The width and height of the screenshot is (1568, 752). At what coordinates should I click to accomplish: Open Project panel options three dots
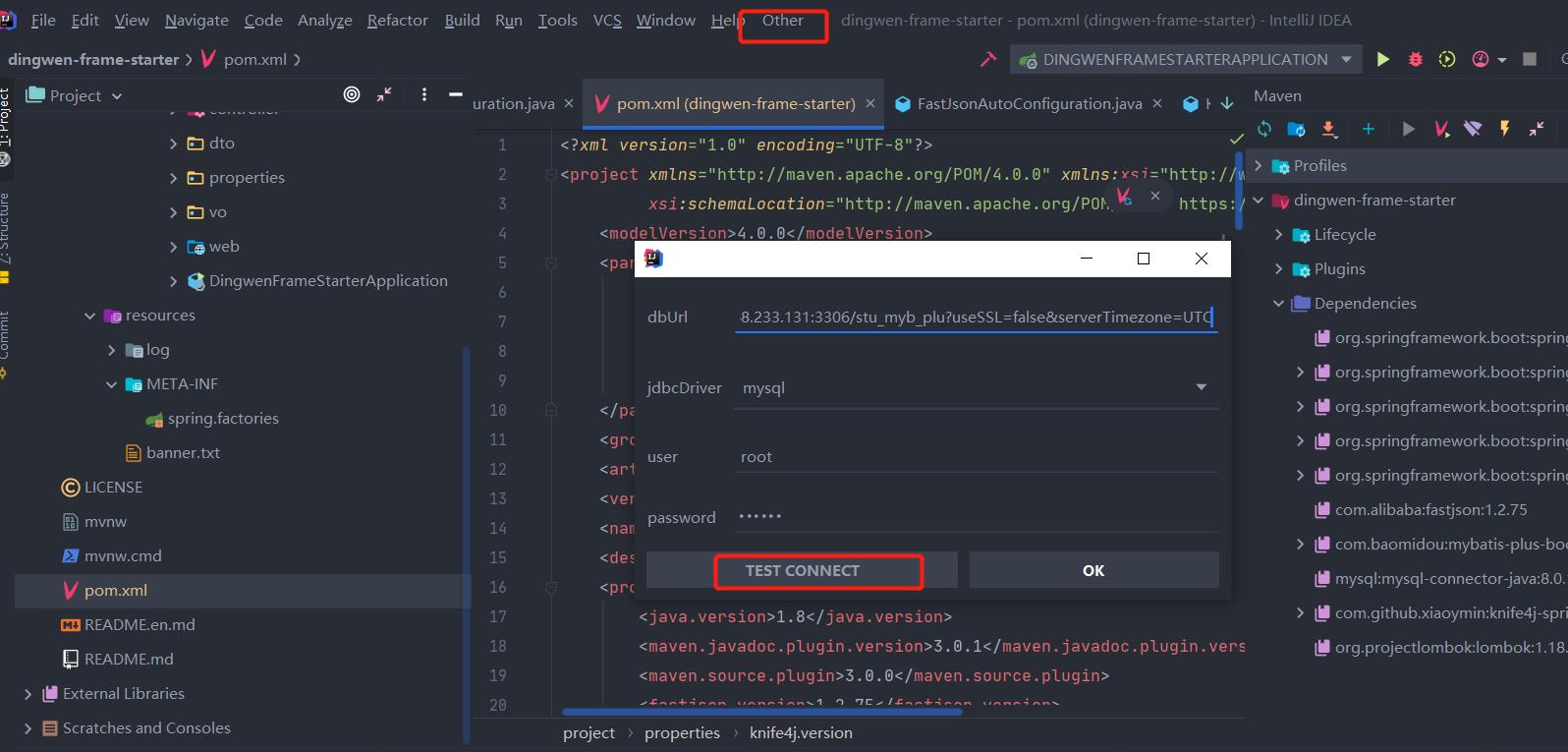click(424, 94)
